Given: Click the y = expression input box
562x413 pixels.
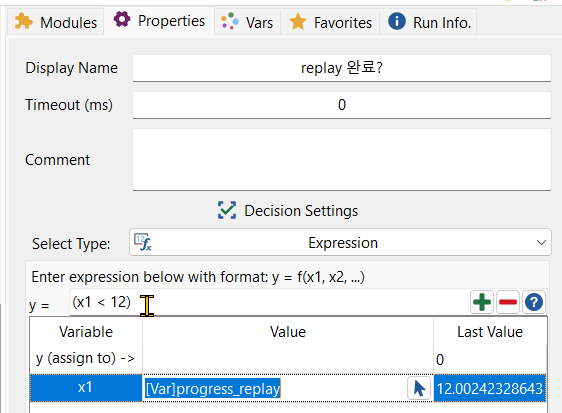Looking at the screenshot, I should point(269,303).
